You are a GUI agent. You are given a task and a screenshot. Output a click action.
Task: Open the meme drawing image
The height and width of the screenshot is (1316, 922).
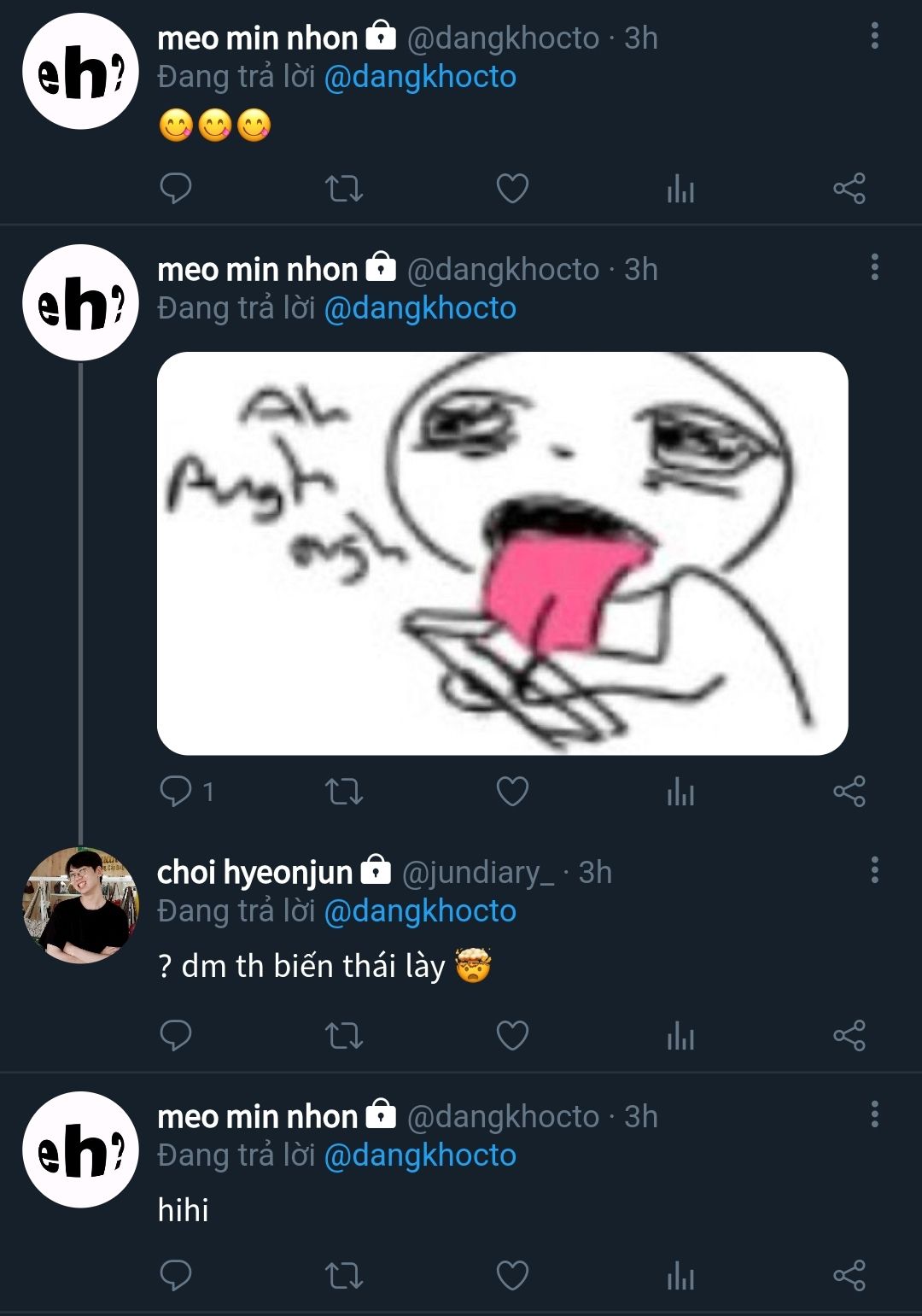click(502, 553)
